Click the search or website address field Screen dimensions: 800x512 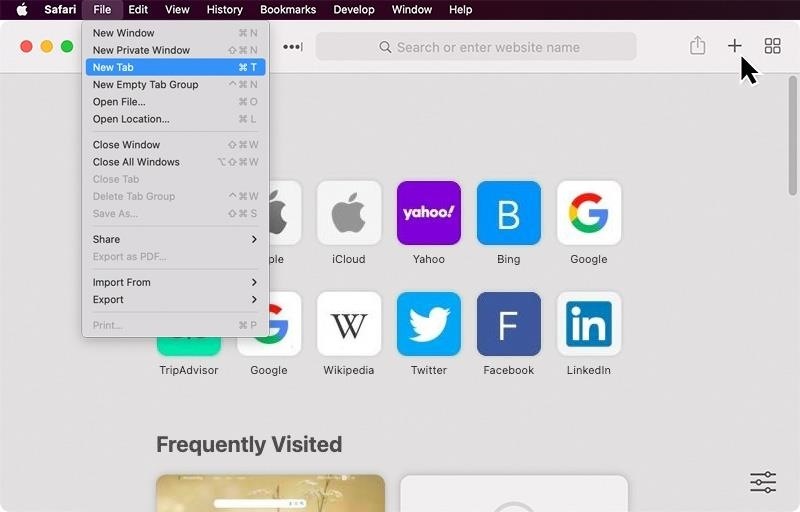pos(476,47)
